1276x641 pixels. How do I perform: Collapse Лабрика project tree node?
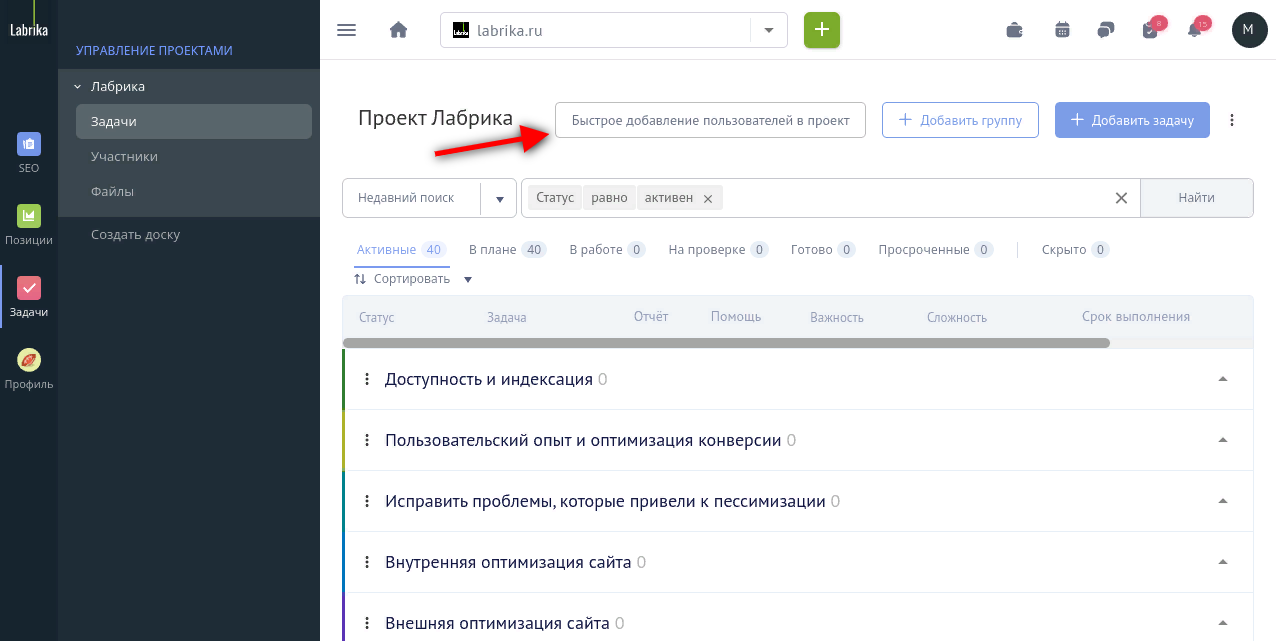coord(77,87)
